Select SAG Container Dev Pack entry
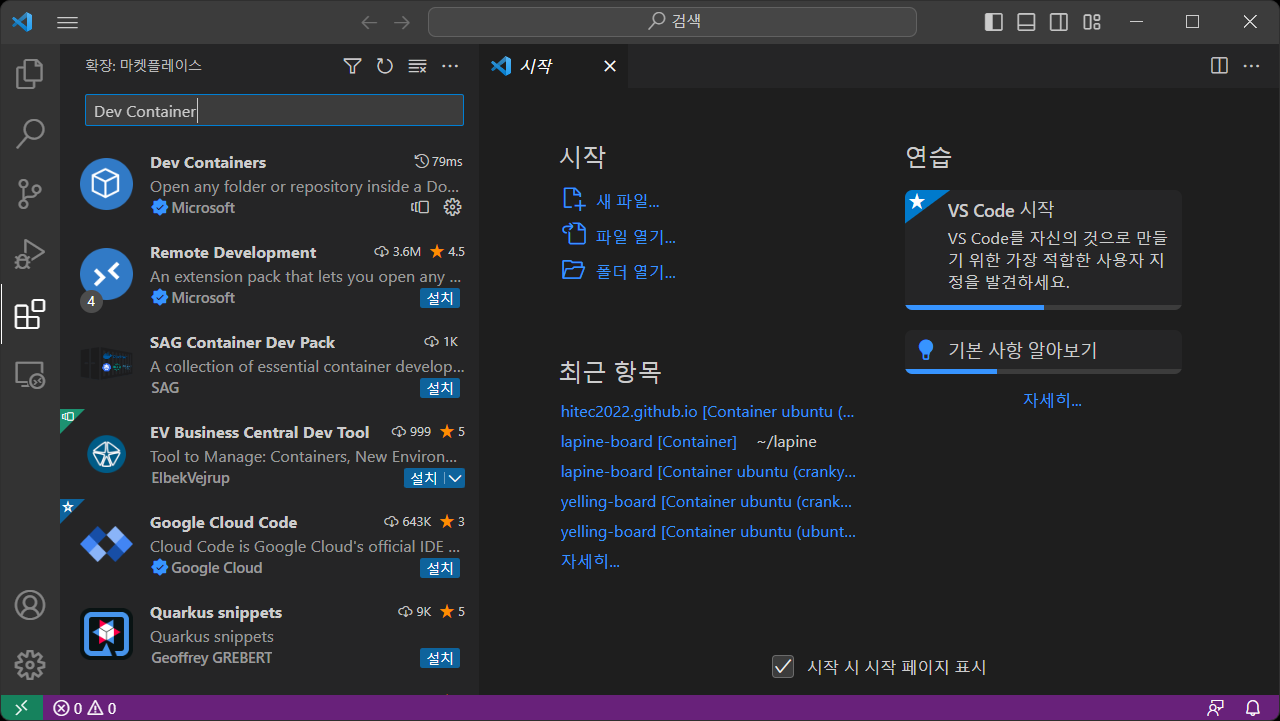This screenshot has width=1280, height=721. [270, 365]
